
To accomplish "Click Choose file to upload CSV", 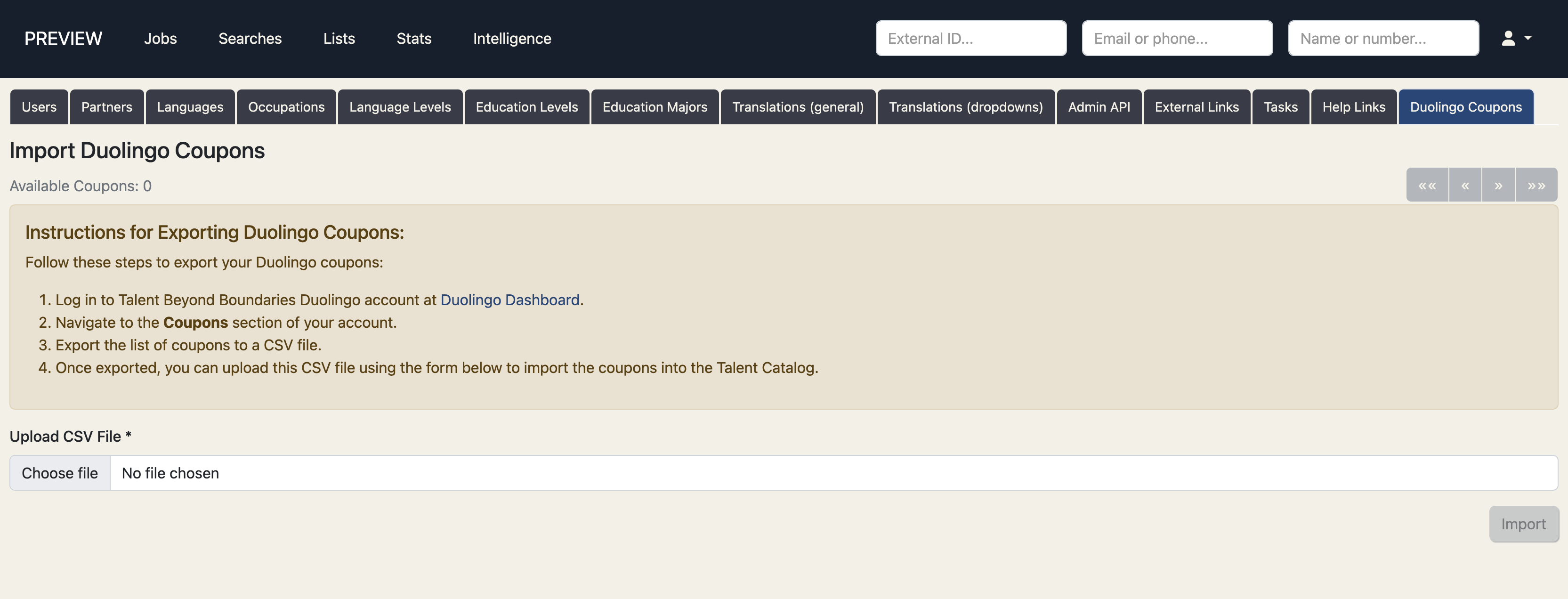I will pos(60,473).
